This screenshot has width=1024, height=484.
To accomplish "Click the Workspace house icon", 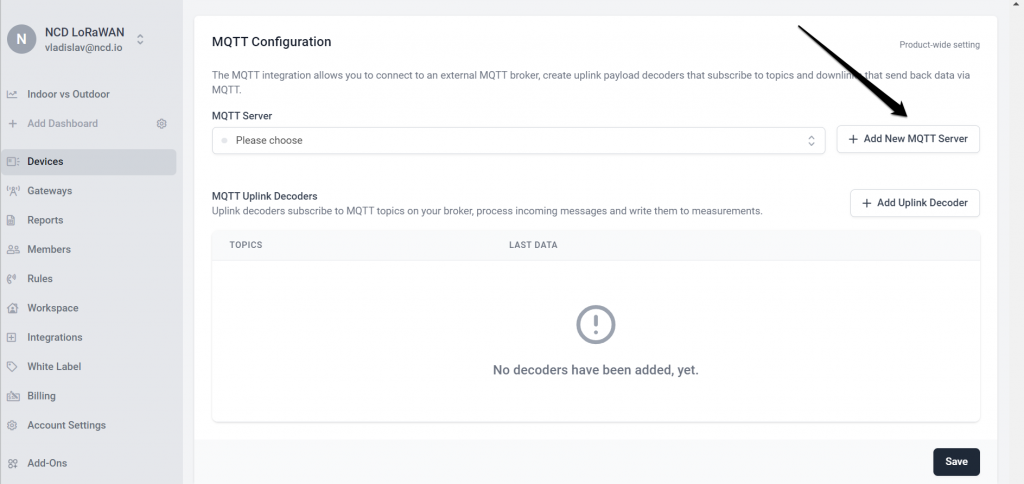I will (x=12, y=308).
